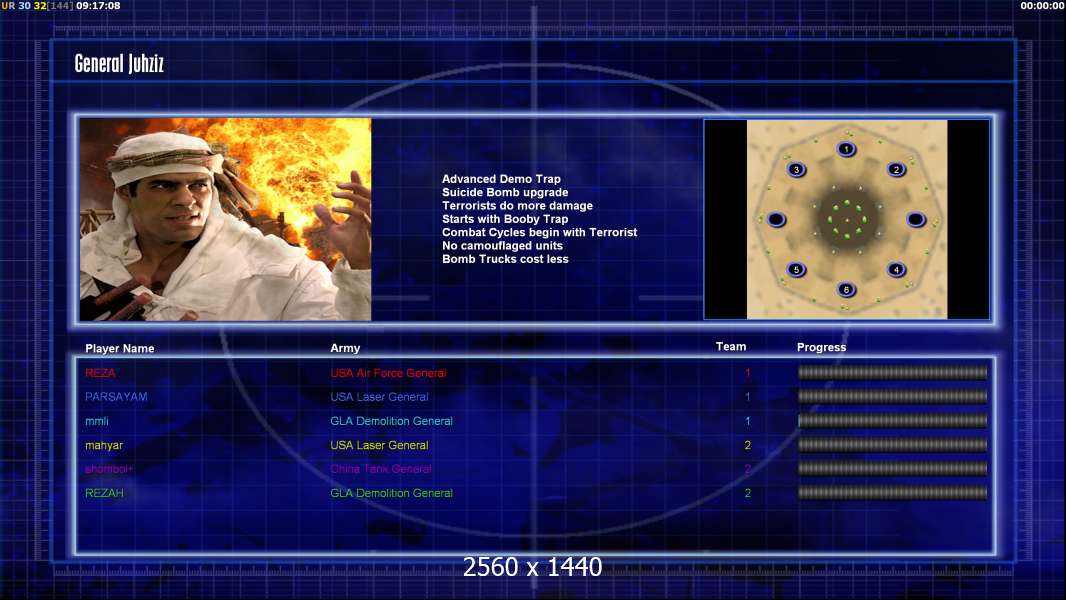Click shombol+'s loading progress bar
The image size is (1066, 600).
pyautogui.click(x=892, y=468)
